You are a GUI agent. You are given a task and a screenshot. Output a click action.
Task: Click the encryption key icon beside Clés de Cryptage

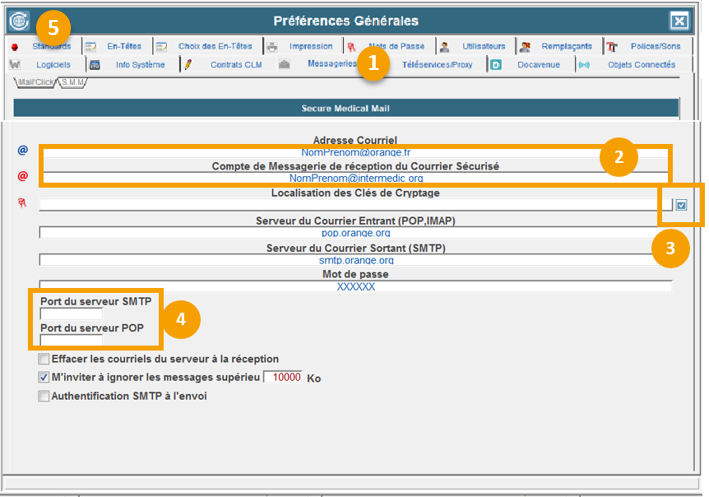[22, 203]
